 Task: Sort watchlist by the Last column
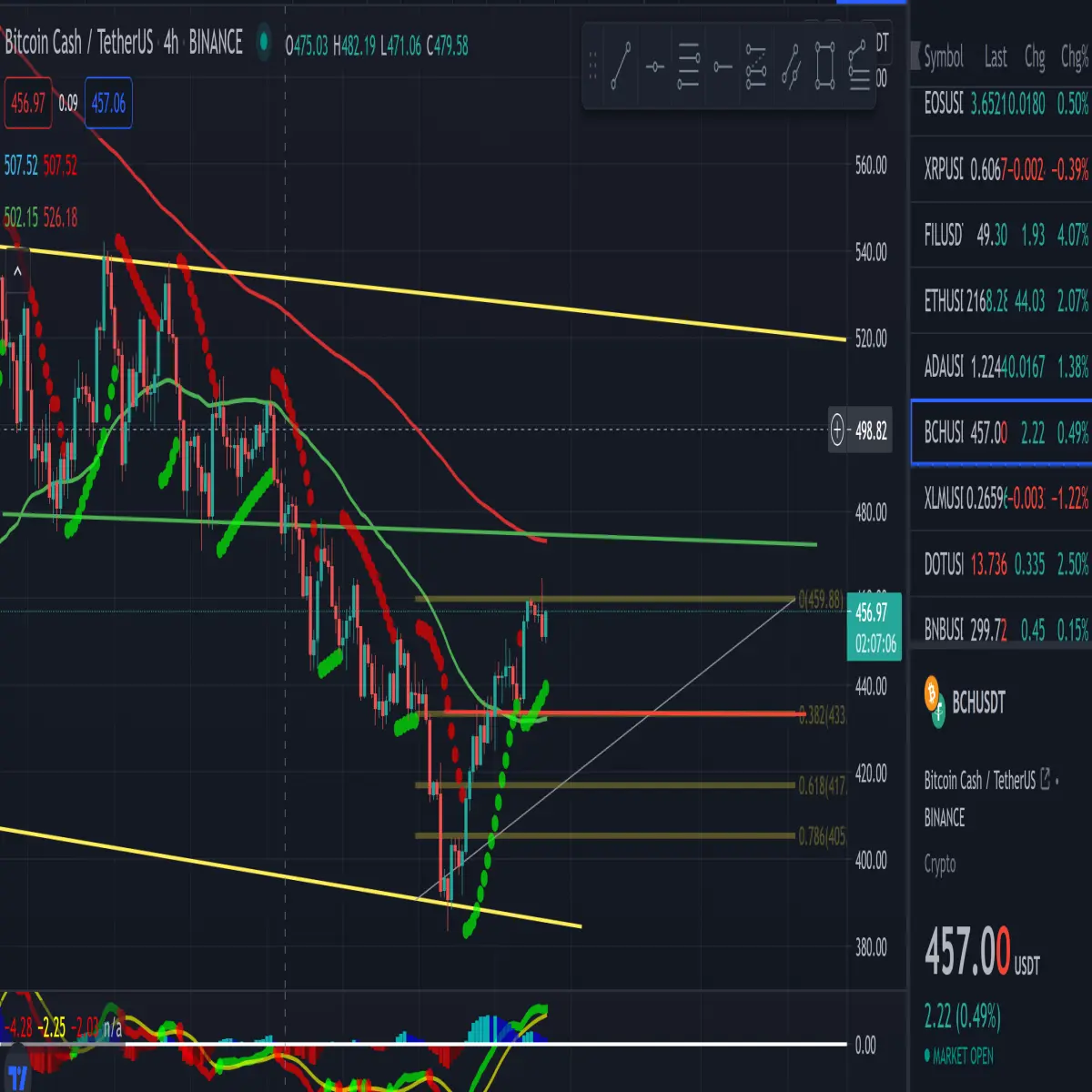coord(996,57)
